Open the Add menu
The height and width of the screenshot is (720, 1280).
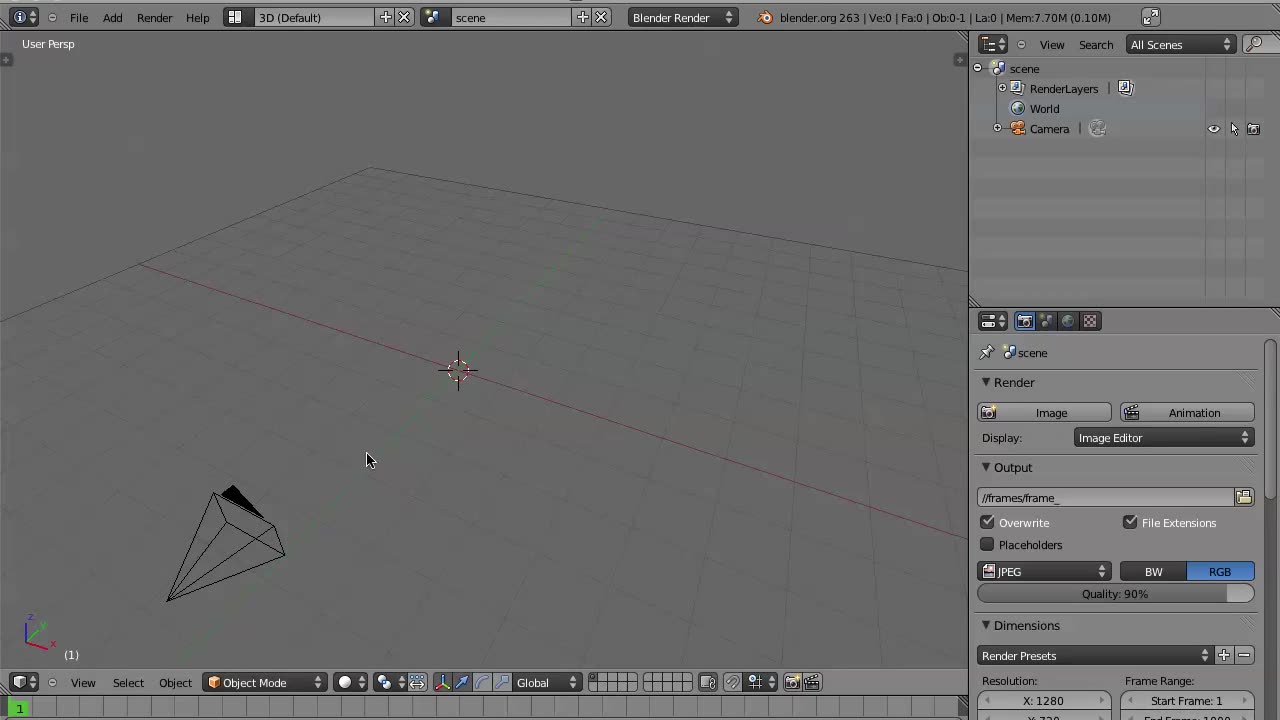coord(113,17)
